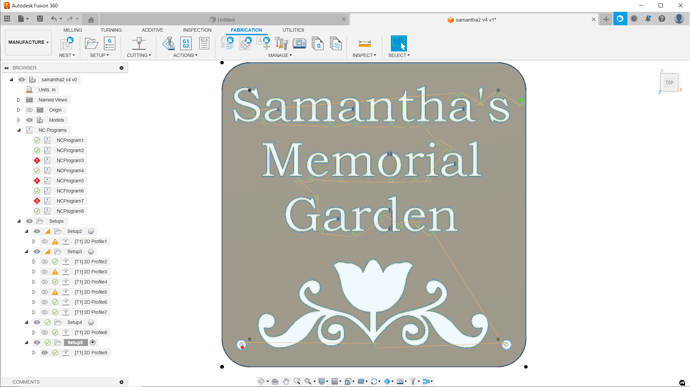Open the MANAGE dropdown menu label
690x387 pixels.
[280, 55]
